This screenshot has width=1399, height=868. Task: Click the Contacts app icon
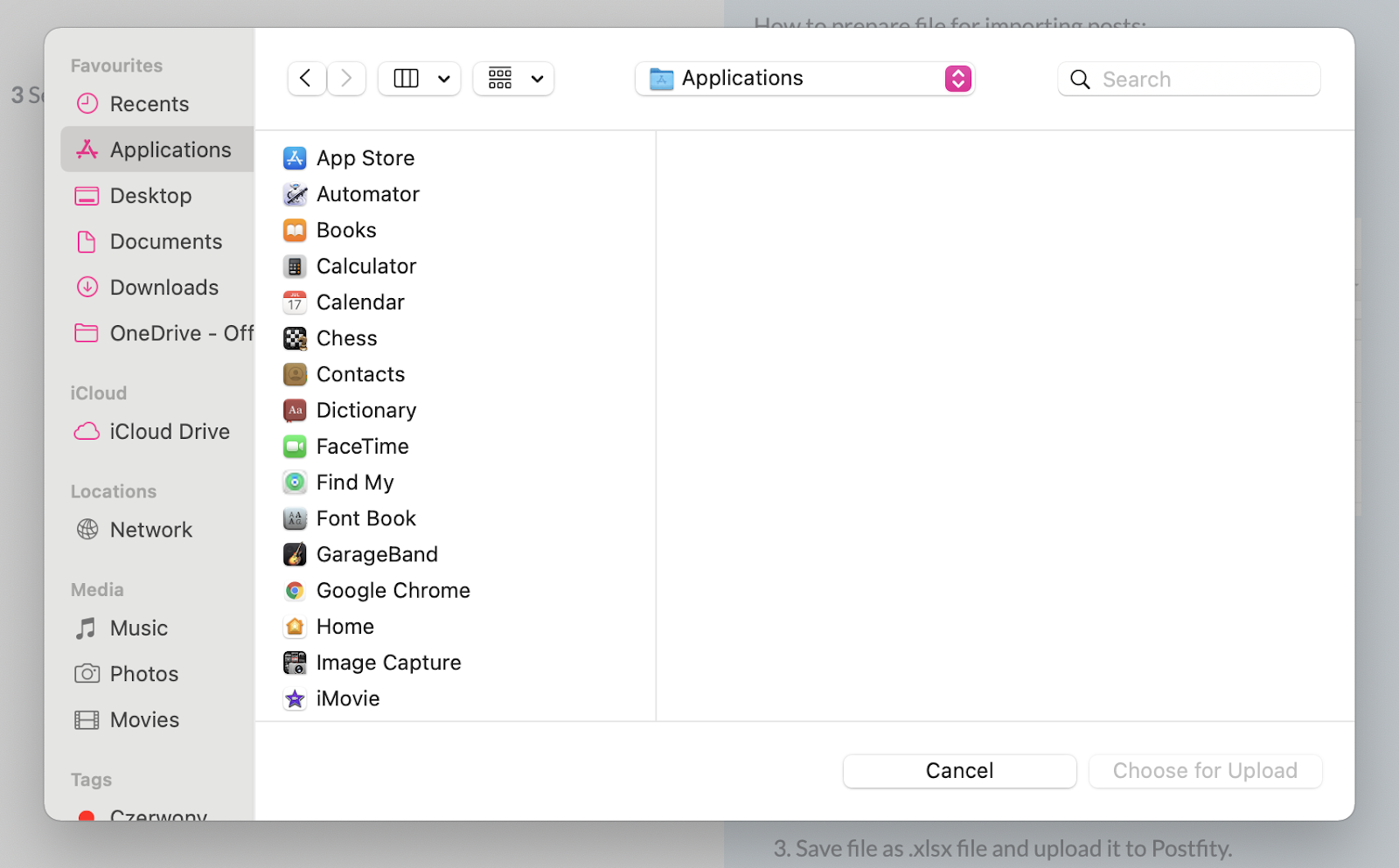click(x=295, y=374)
